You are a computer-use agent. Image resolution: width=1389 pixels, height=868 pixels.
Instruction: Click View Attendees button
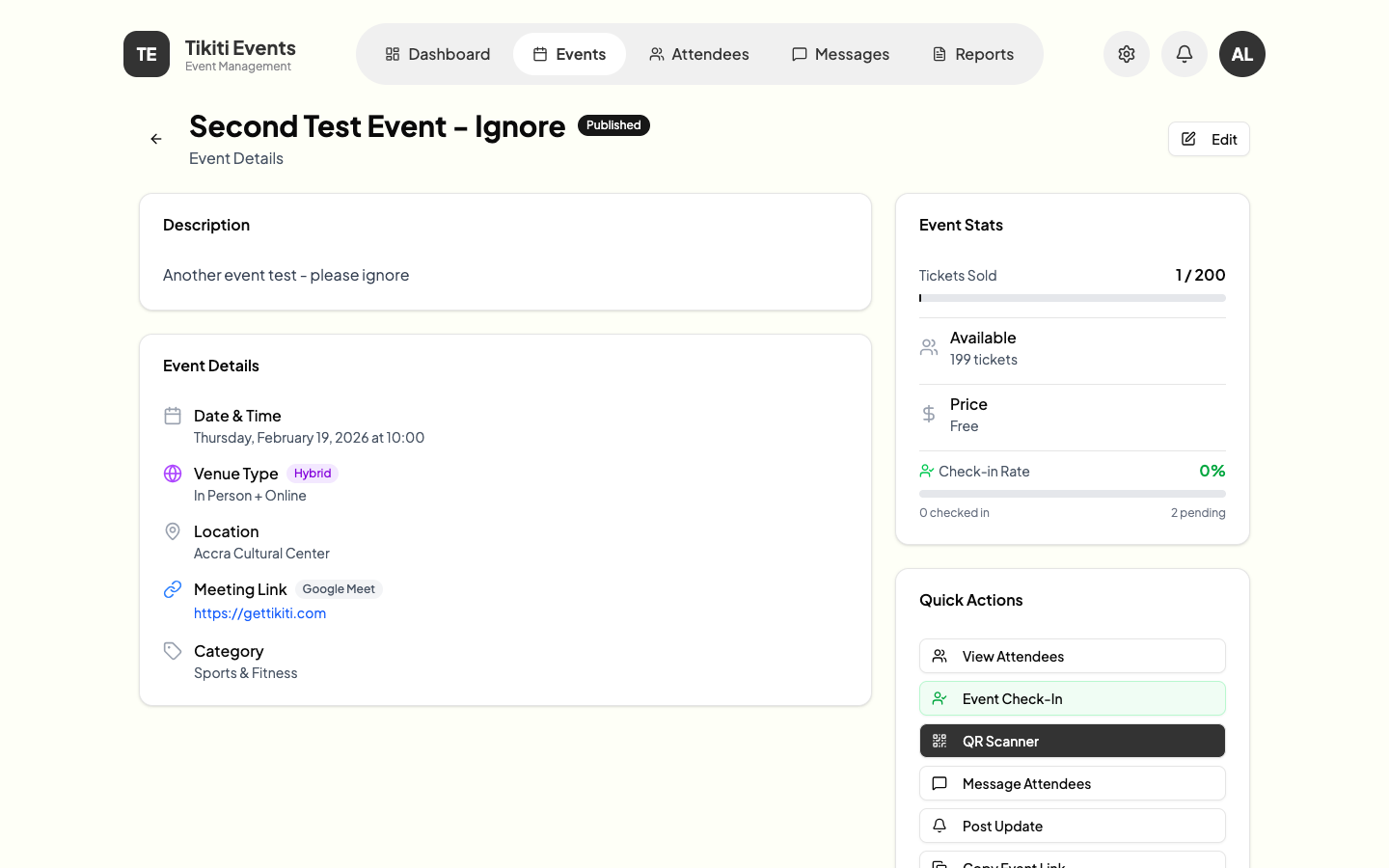1073,656
